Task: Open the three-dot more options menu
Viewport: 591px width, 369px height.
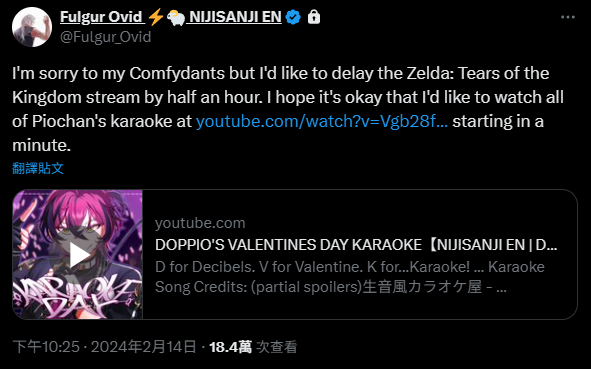Action: pos(568,17)
